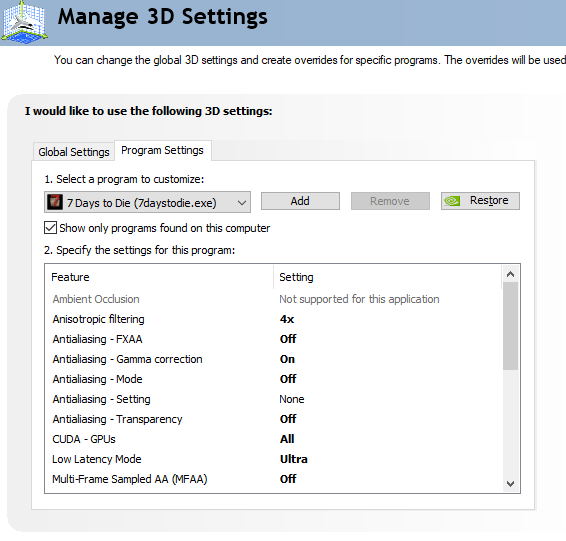This screenshot has height=541, width=566.
Task: Open the Antialiasing - Gamma correction On value
Action: [287, 359]
